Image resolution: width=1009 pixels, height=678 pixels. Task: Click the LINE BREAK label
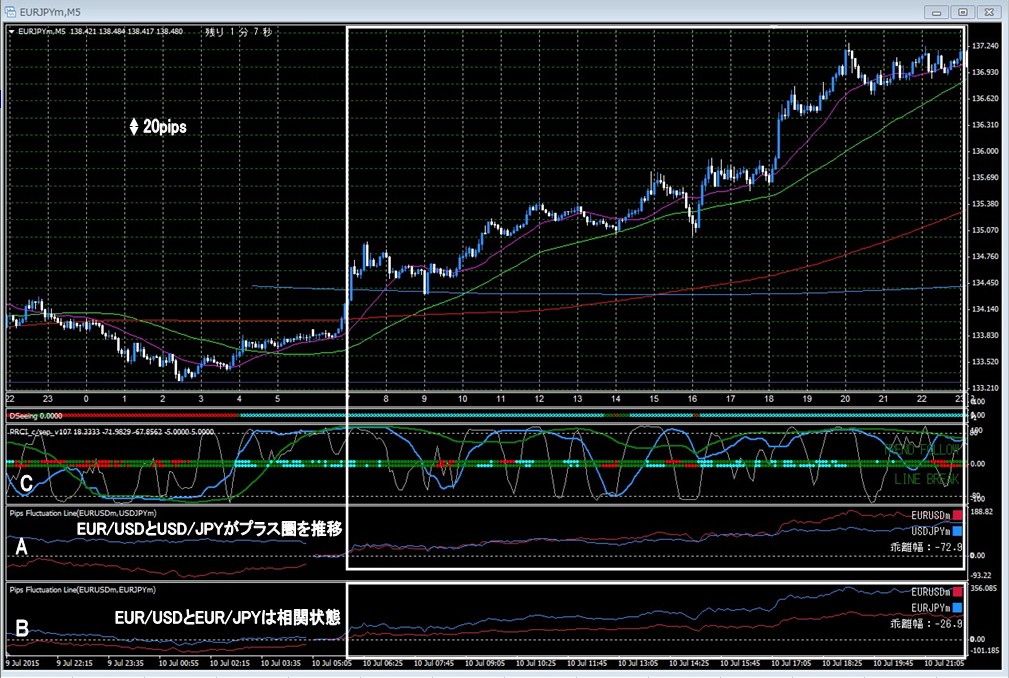927,479
